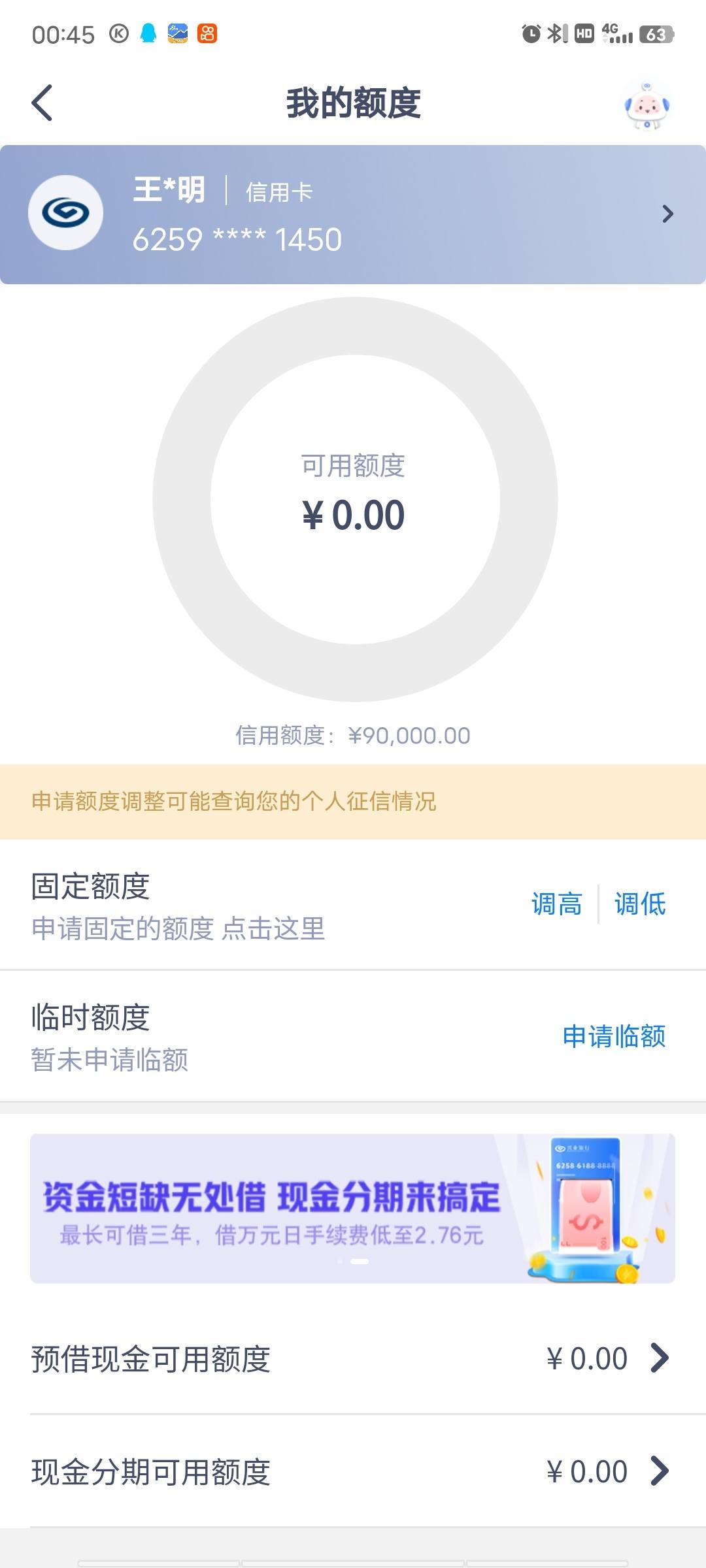
Task: Tap 调低 to lower fixed limit
Action: coord(640,904)
